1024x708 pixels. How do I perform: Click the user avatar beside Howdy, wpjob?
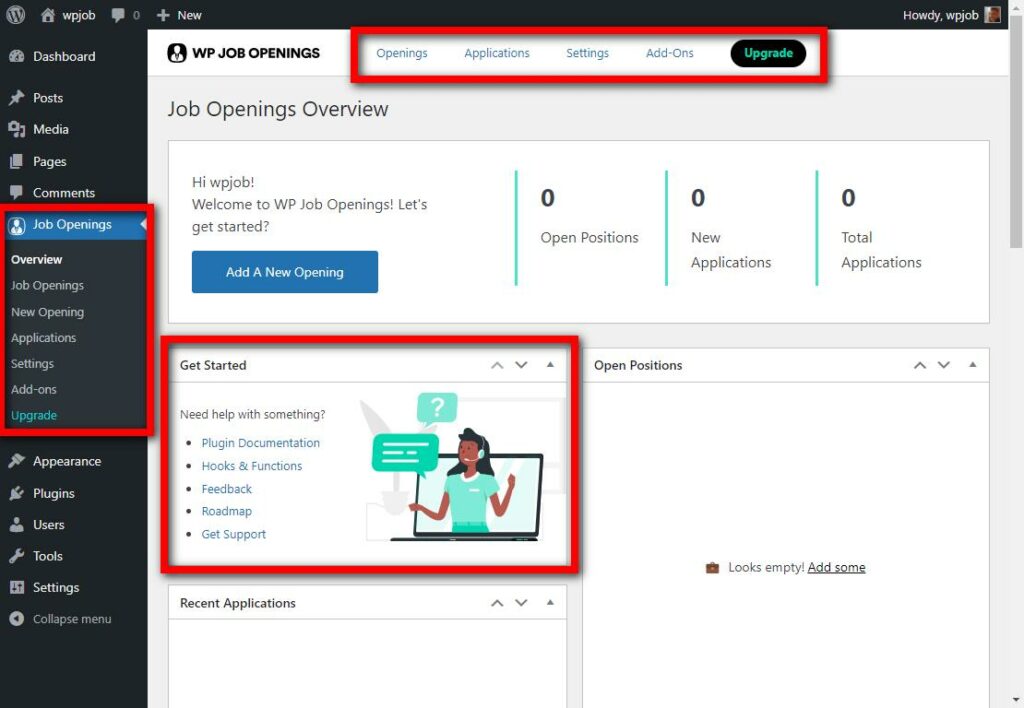(993, 14)
